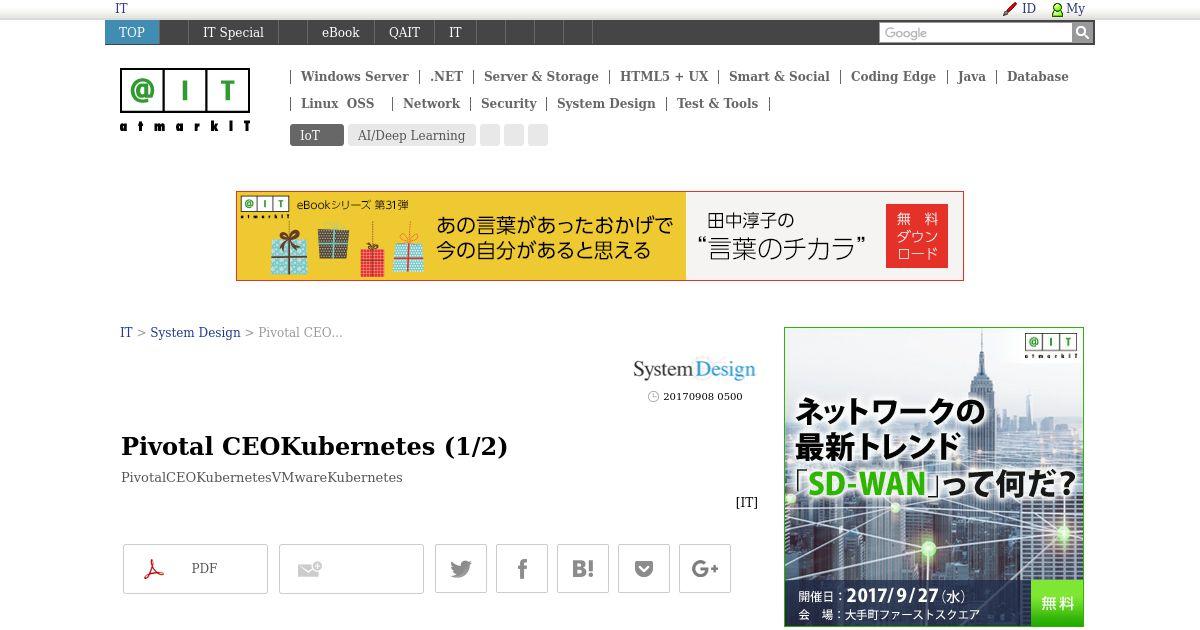Click IT breadcrumb link
This screenshot has width=1200, height=630.
(126, 332)
